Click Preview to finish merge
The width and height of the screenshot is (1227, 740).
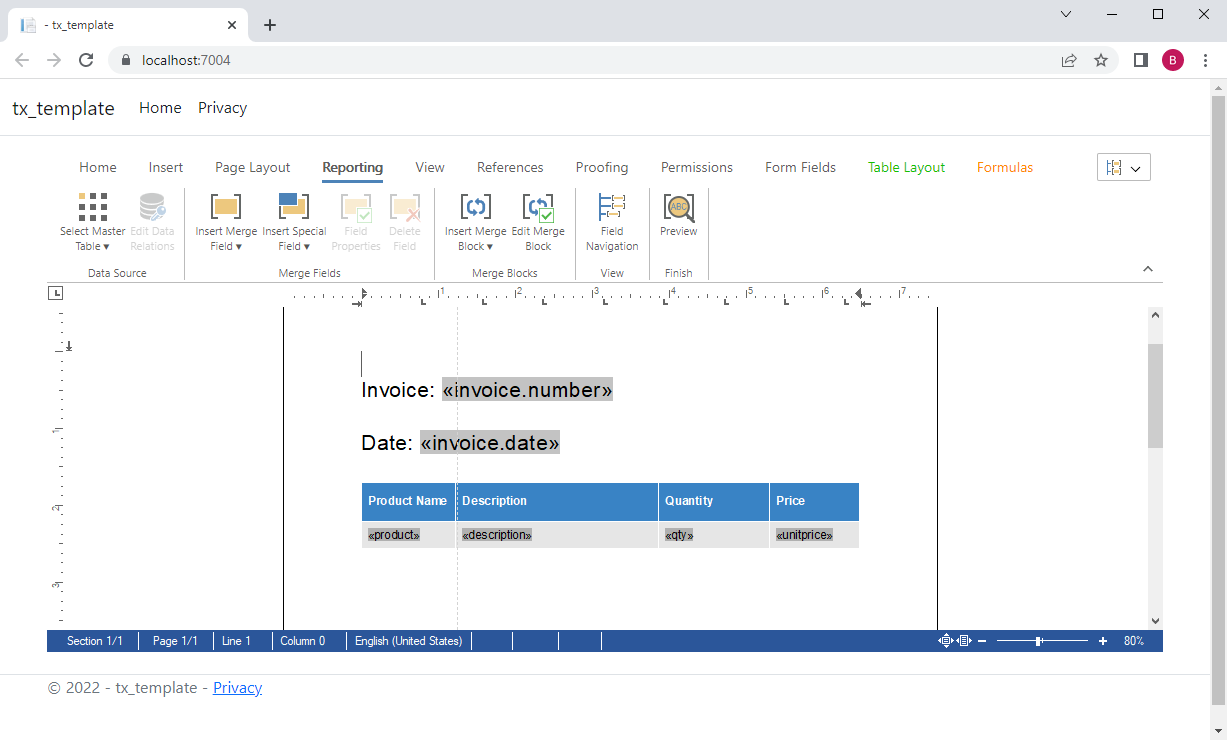coord(679,215)
